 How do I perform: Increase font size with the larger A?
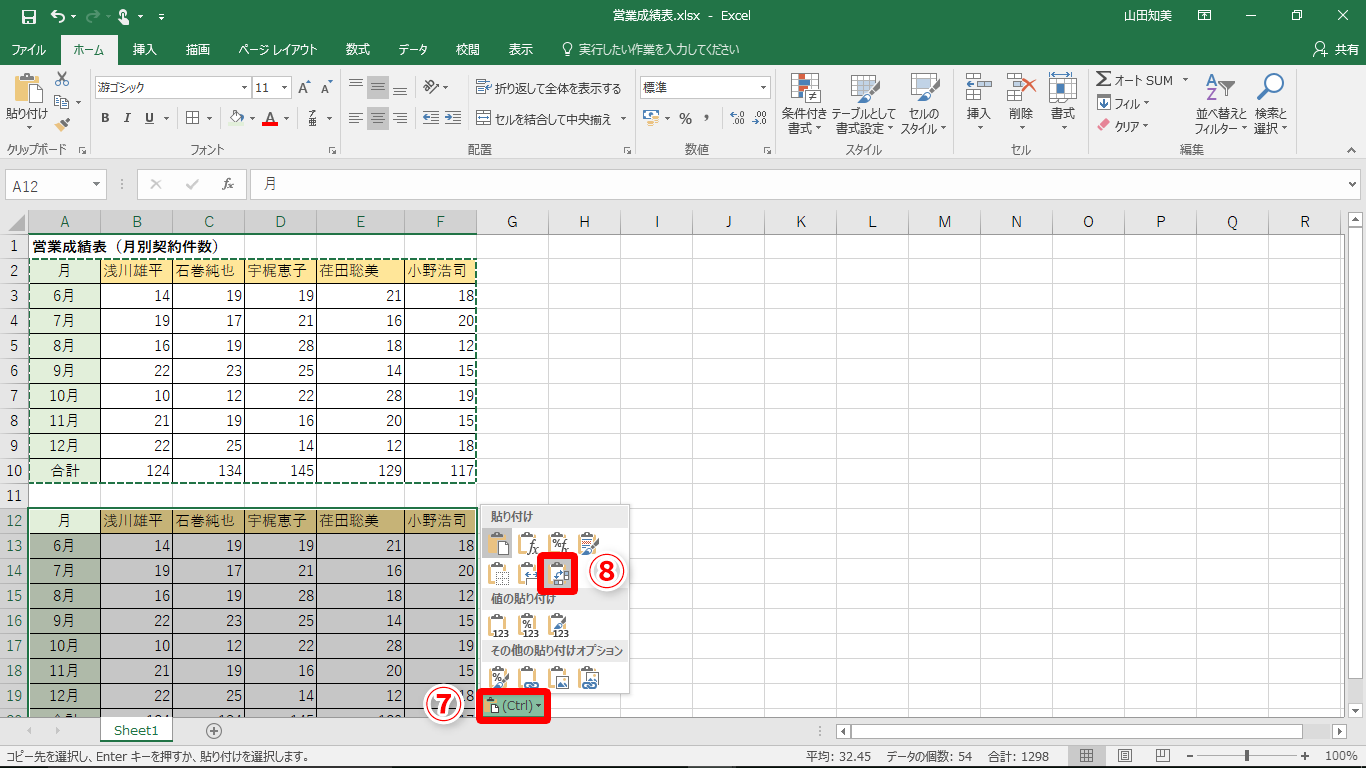point(304,88)
